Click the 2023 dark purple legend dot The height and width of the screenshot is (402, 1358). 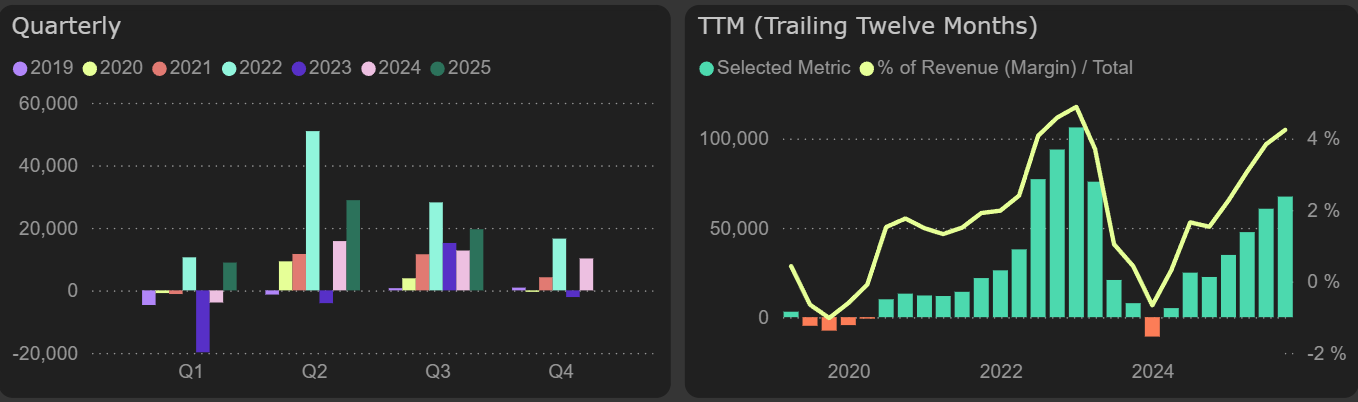coord(298,68)
